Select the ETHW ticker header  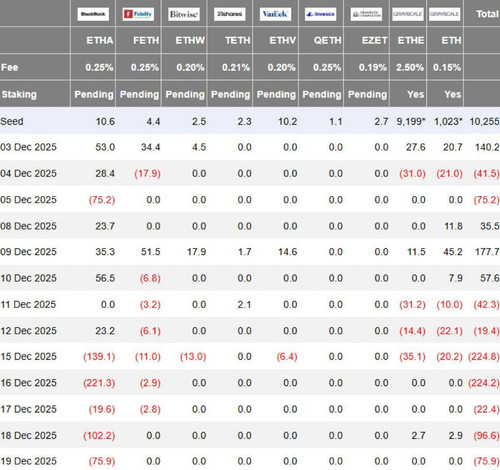(190, 40)
